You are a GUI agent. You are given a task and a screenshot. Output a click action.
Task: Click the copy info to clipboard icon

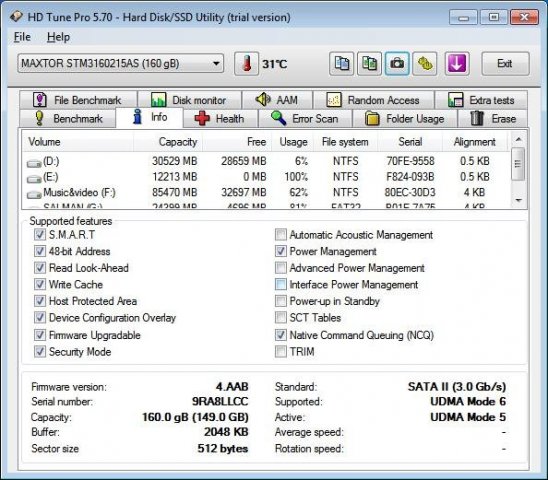click(341, 64)
